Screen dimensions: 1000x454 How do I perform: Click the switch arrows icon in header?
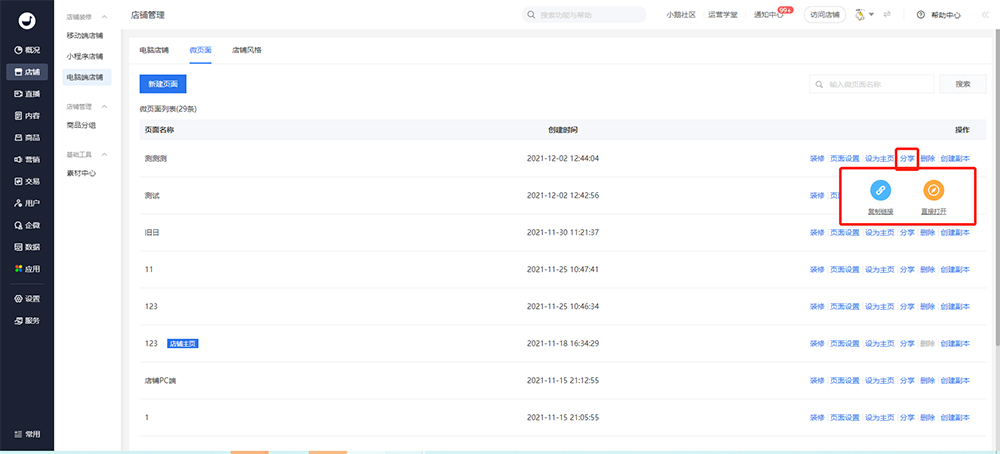tap(886, 15)
